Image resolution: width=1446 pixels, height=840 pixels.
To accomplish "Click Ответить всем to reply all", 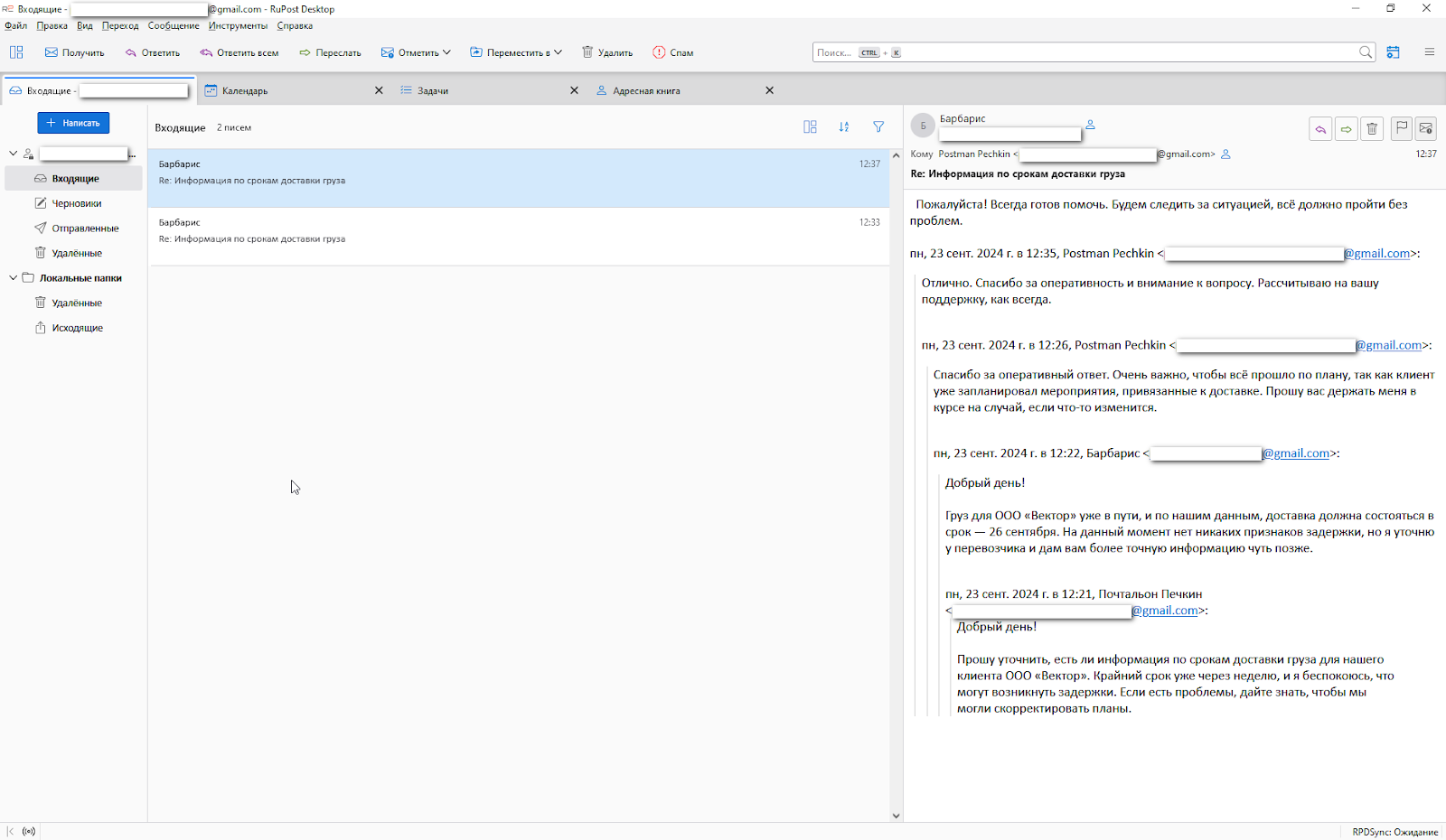I will click(239, 52).
